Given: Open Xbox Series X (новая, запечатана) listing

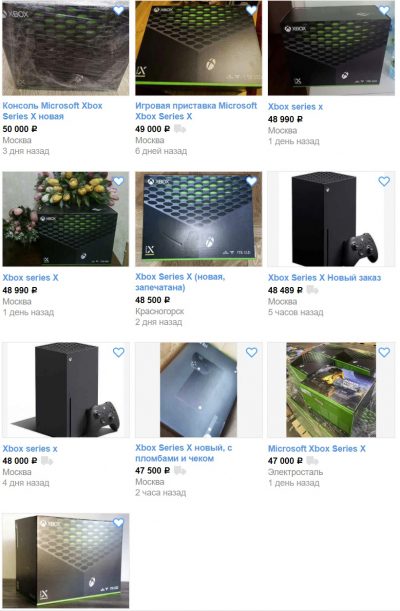Looking at the screenshot, I should click(180, 282).
